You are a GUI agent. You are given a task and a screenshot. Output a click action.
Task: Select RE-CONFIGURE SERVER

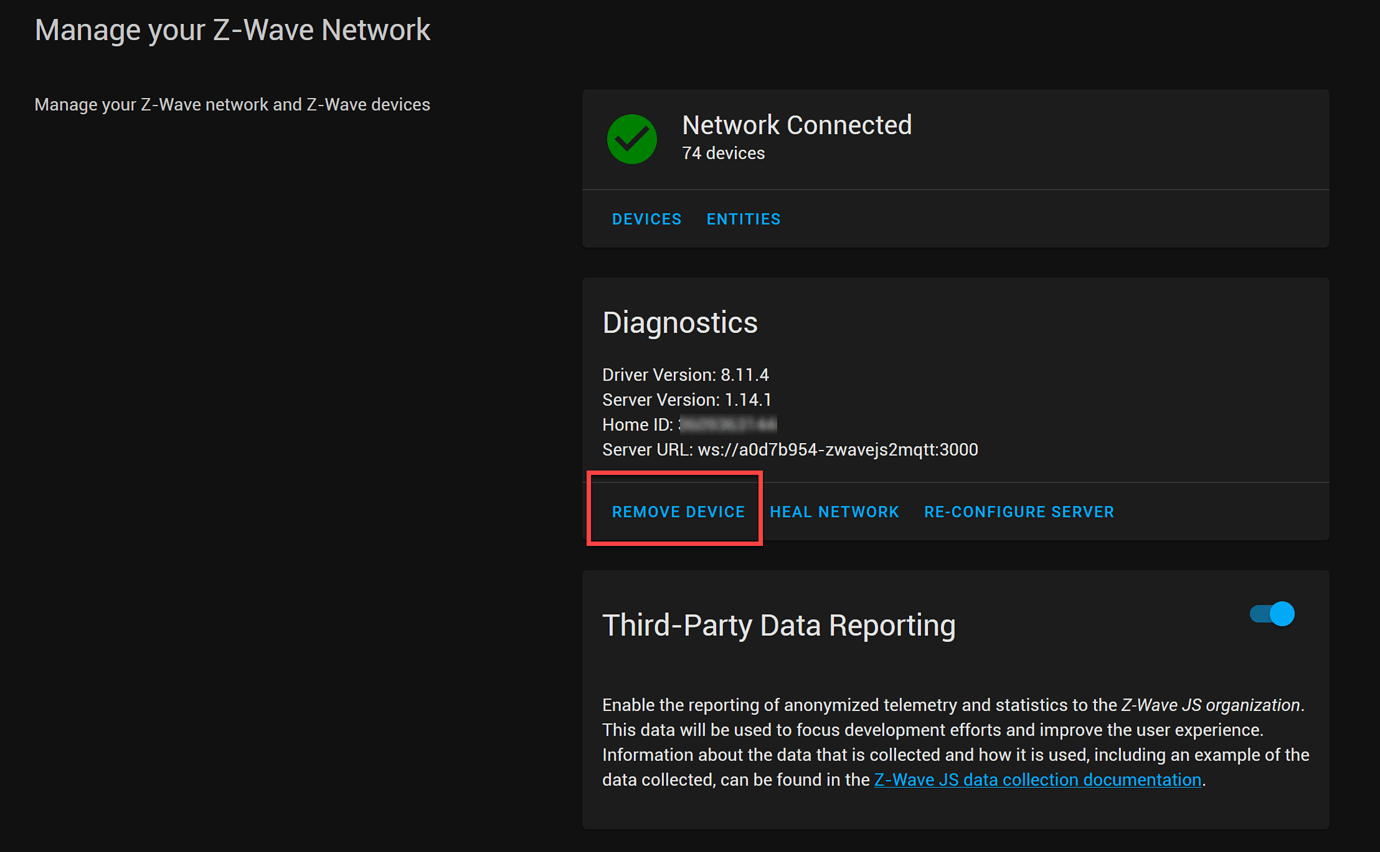click(1018, 511)
